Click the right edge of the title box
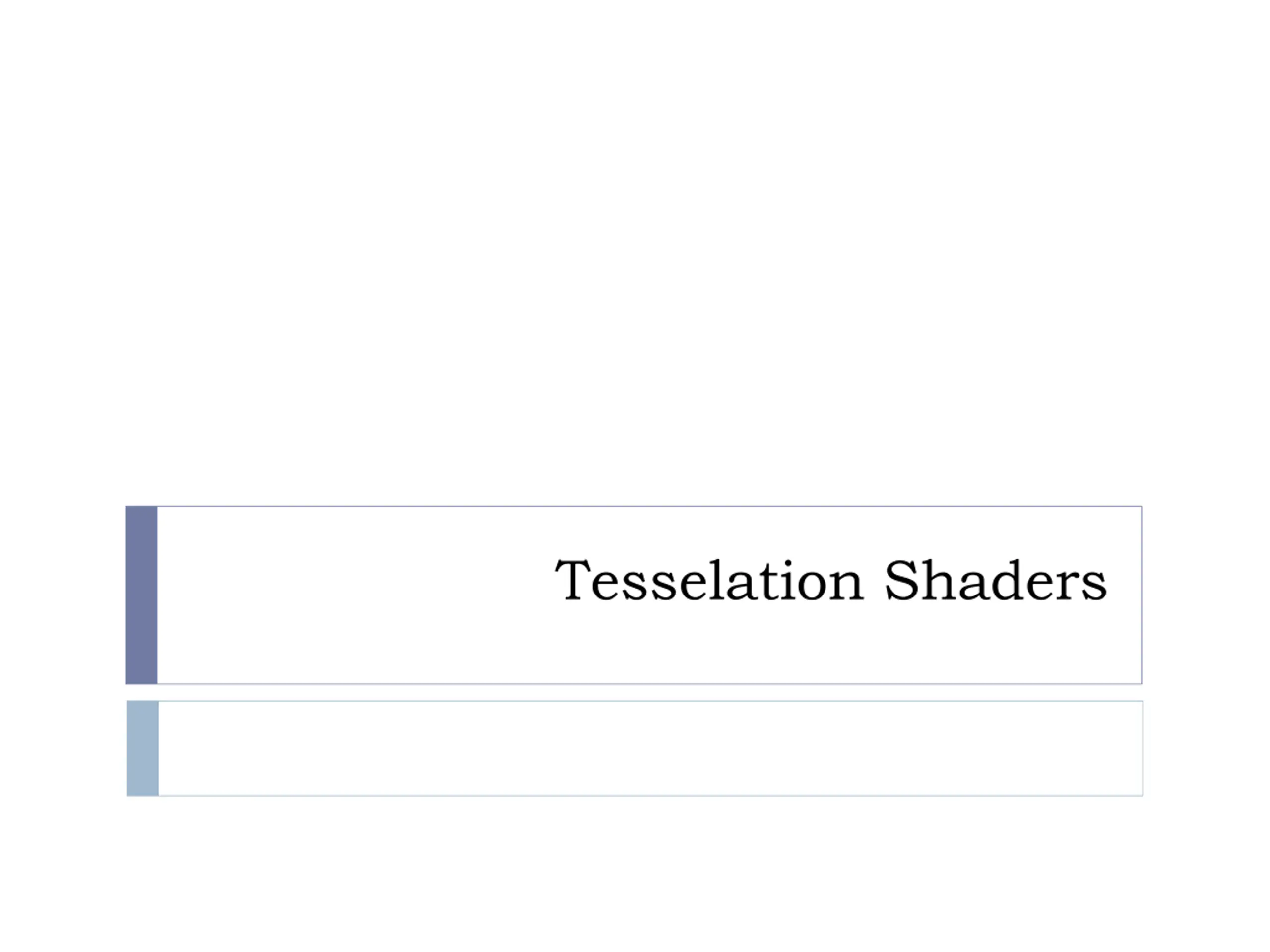Screen dimensions: 1270x952 1142,595
